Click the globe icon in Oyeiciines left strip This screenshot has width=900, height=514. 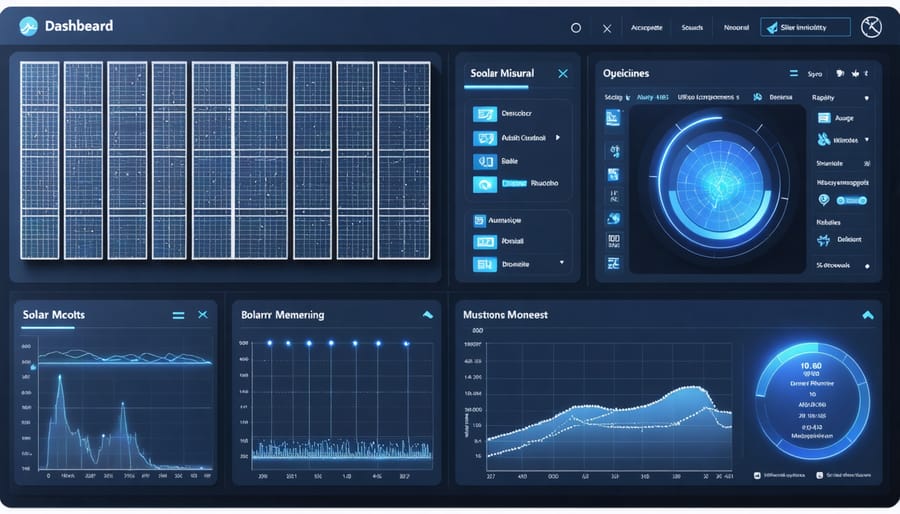pyautogui.click(x=614, y=218)
